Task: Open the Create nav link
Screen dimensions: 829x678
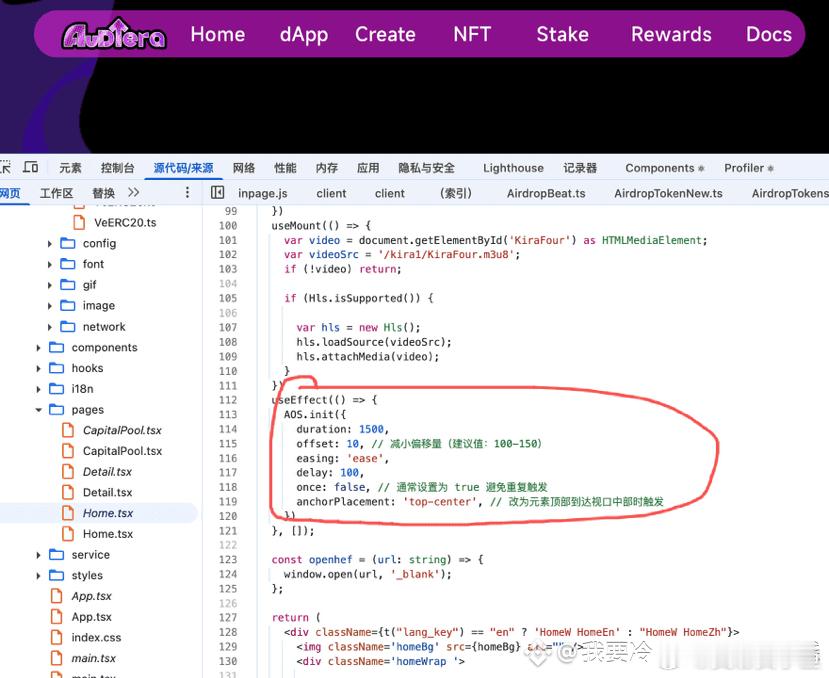Action: click(x=385, y=34)
